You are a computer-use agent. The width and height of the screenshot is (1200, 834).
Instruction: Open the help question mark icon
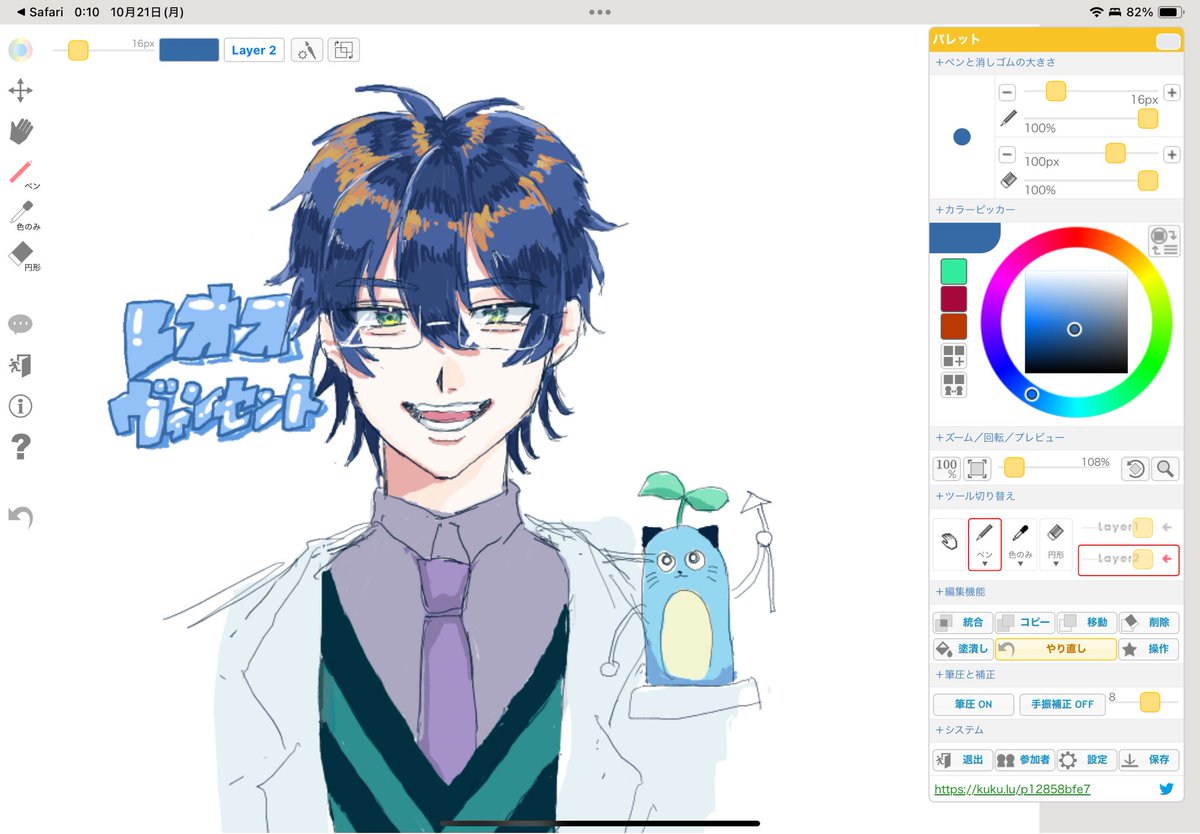pyautogui.click(x=21, y=447)
